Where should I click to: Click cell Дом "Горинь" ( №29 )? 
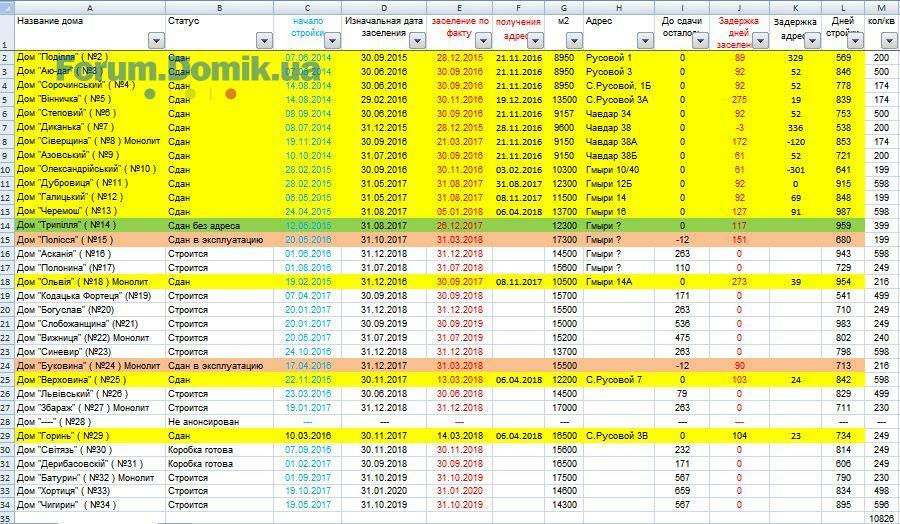tap(90, 436)
